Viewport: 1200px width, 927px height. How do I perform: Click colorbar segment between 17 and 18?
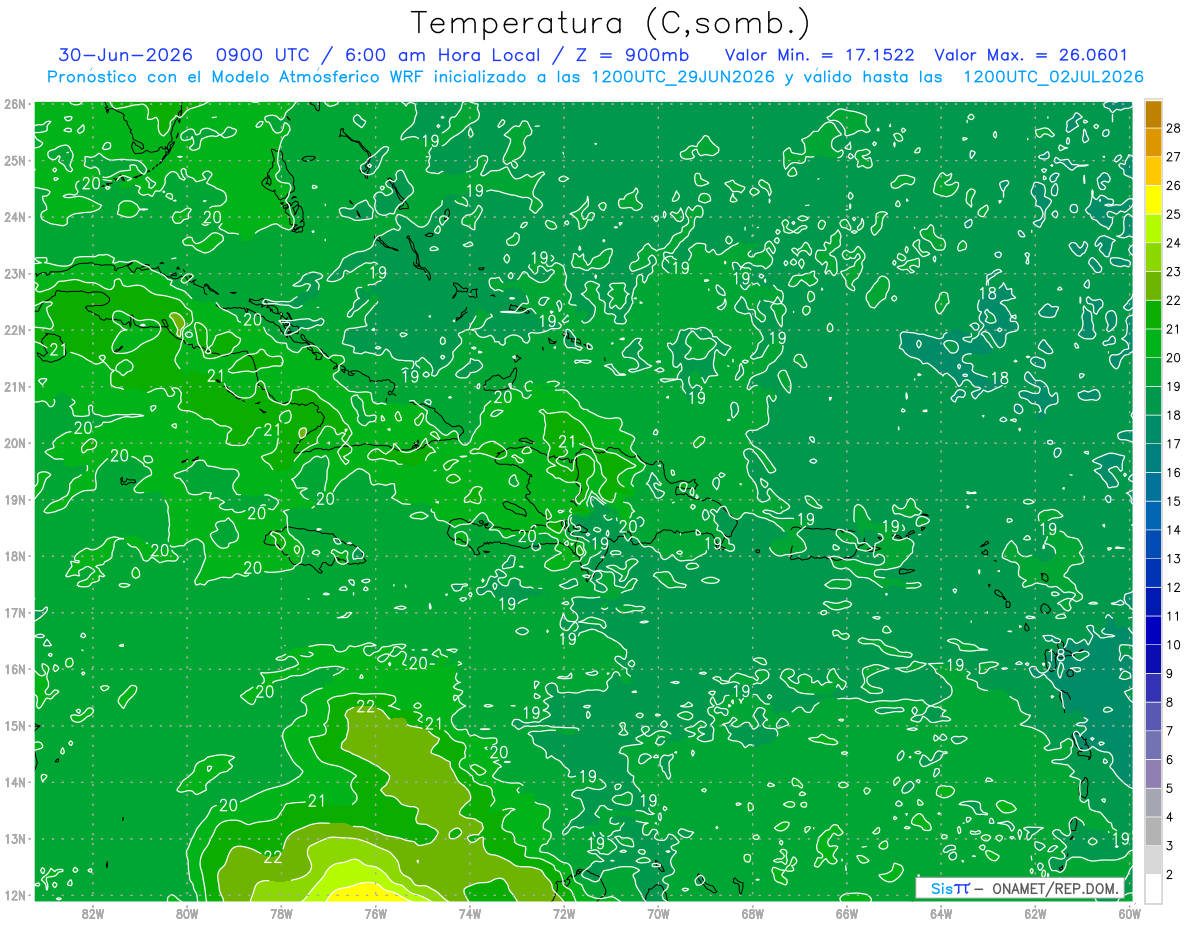1153,430
